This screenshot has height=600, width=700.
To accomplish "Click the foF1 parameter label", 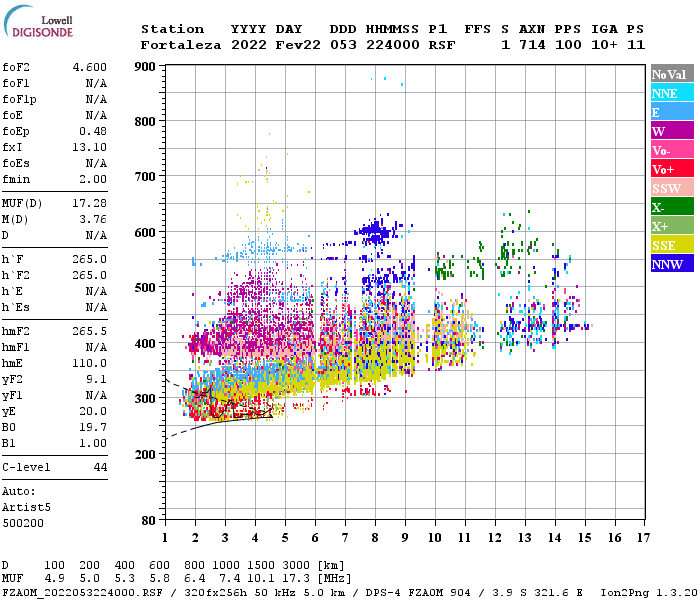I will coord(16,83).
